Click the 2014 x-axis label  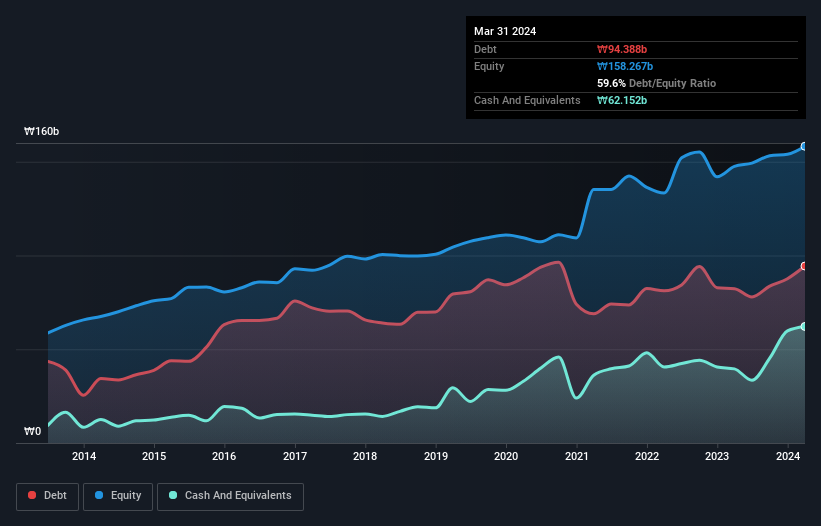(84, 456)
